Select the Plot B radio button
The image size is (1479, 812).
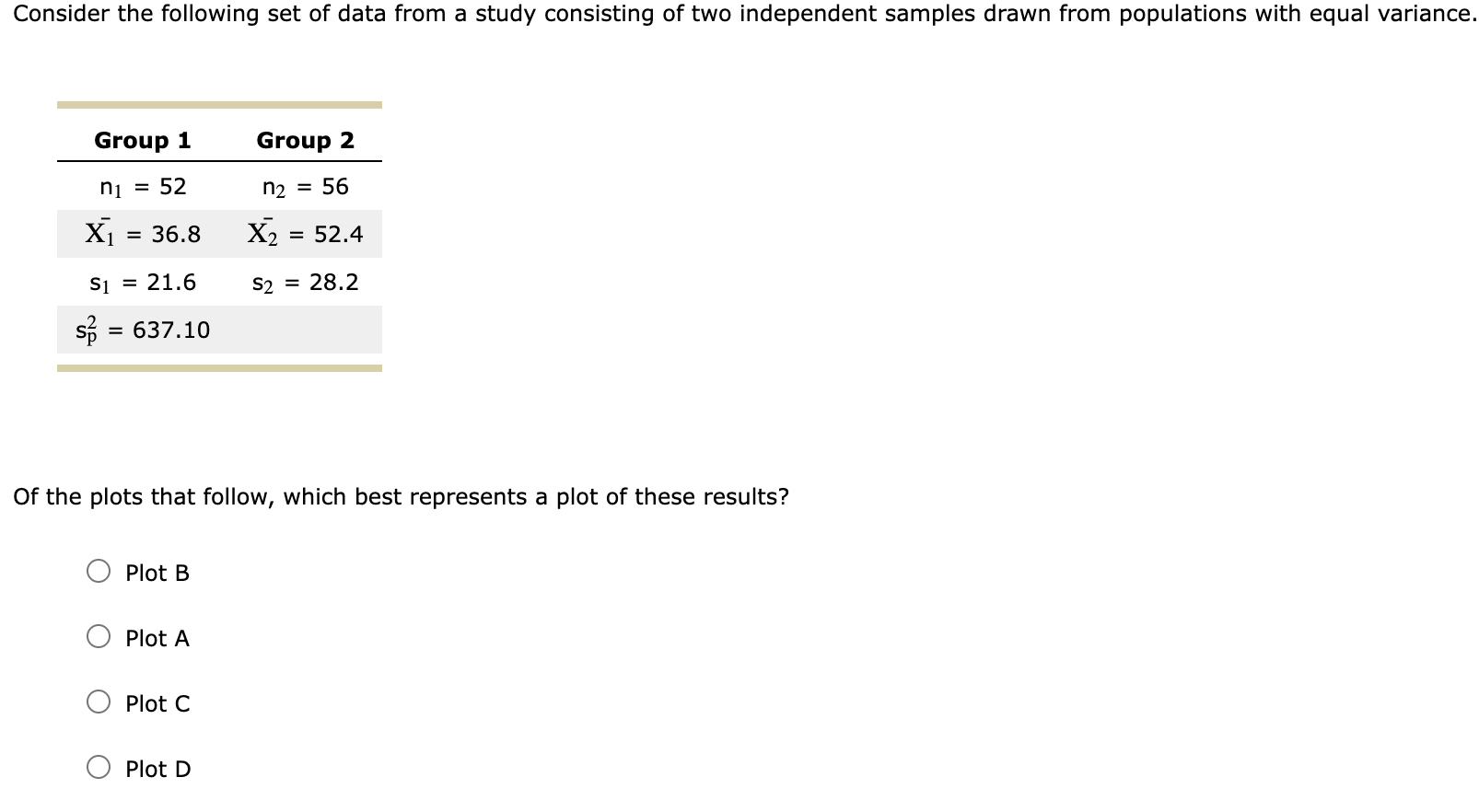[99, 573]
